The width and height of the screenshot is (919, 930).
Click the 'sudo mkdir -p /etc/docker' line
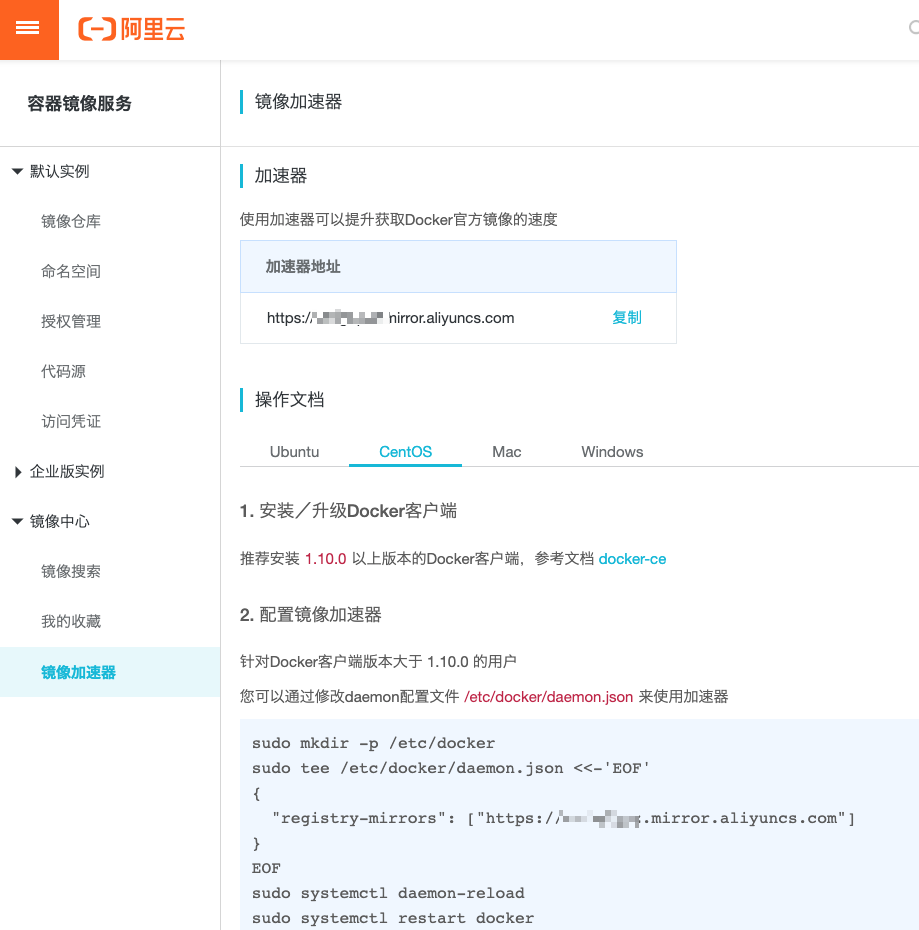[373, 743]
